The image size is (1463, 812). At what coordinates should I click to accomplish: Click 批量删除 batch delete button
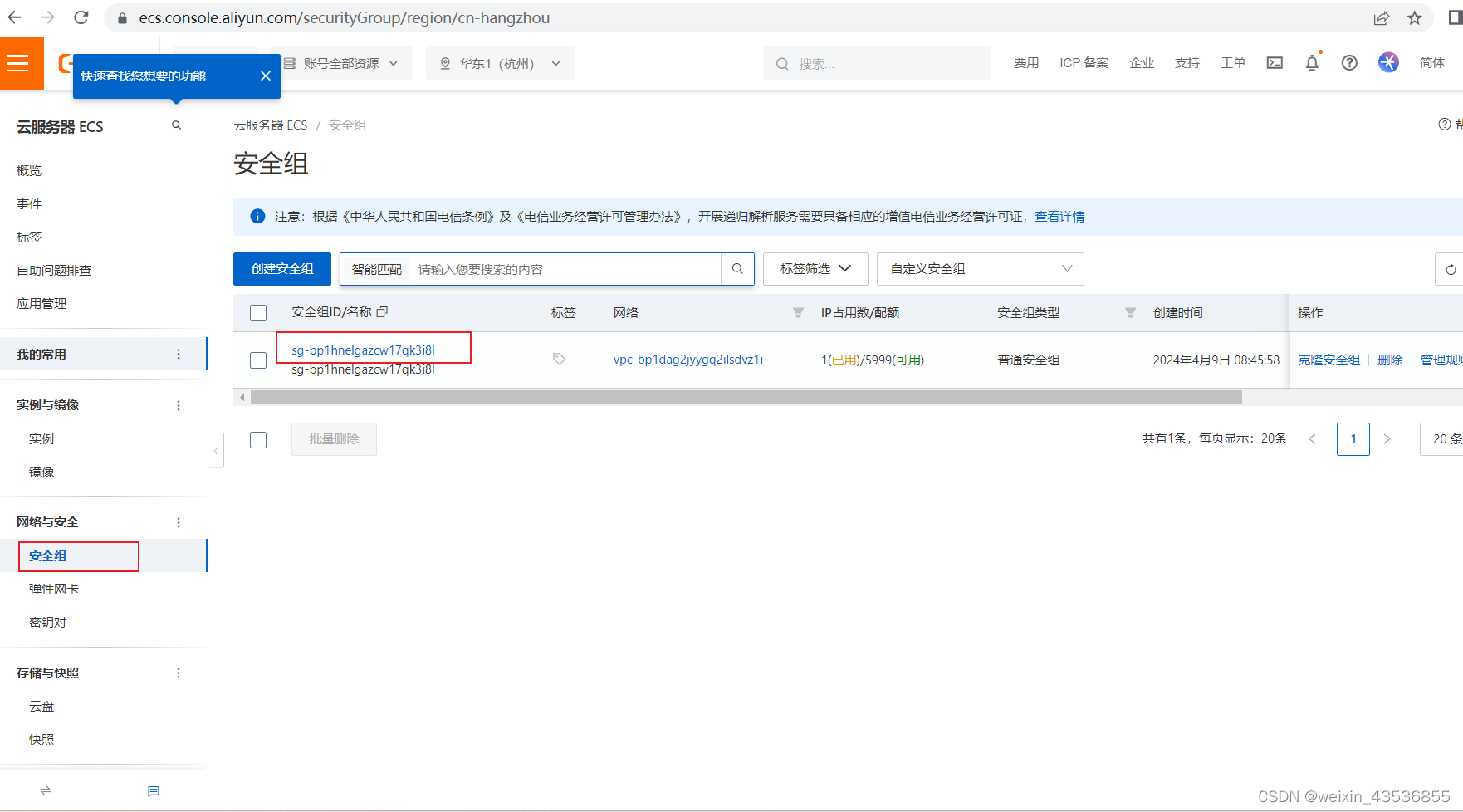(334, 439)
